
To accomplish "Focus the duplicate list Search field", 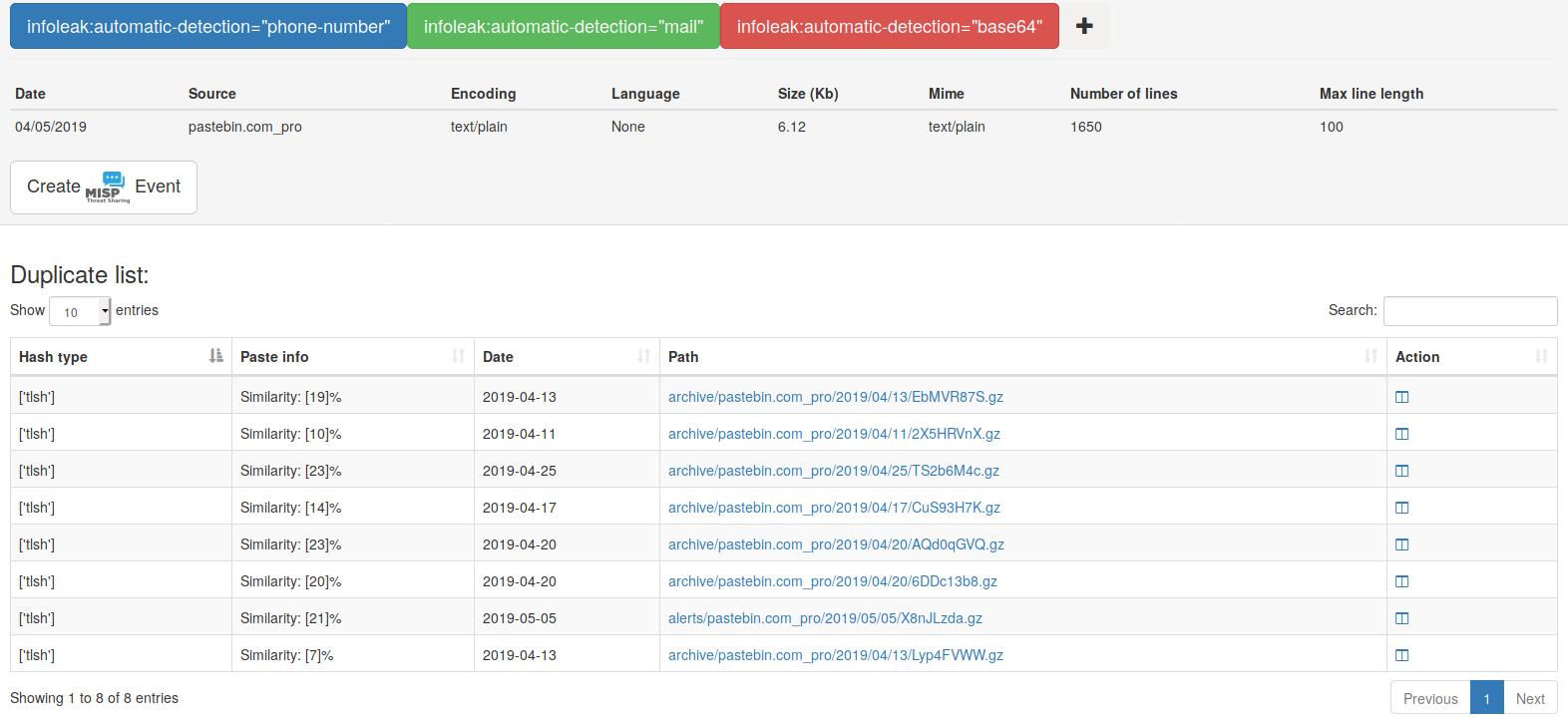I will click(1469, 311).
